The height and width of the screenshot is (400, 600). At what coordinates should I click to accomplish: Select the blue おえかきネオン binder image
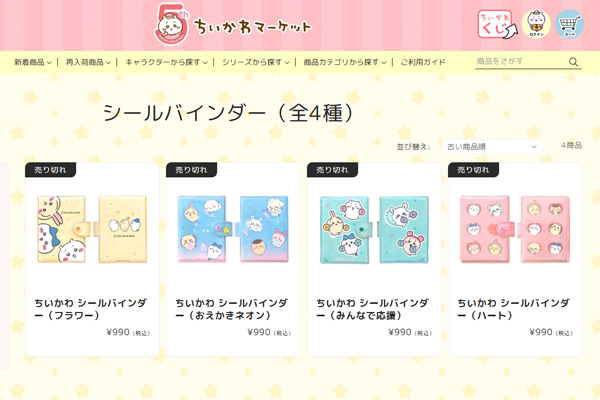(233, 229)
